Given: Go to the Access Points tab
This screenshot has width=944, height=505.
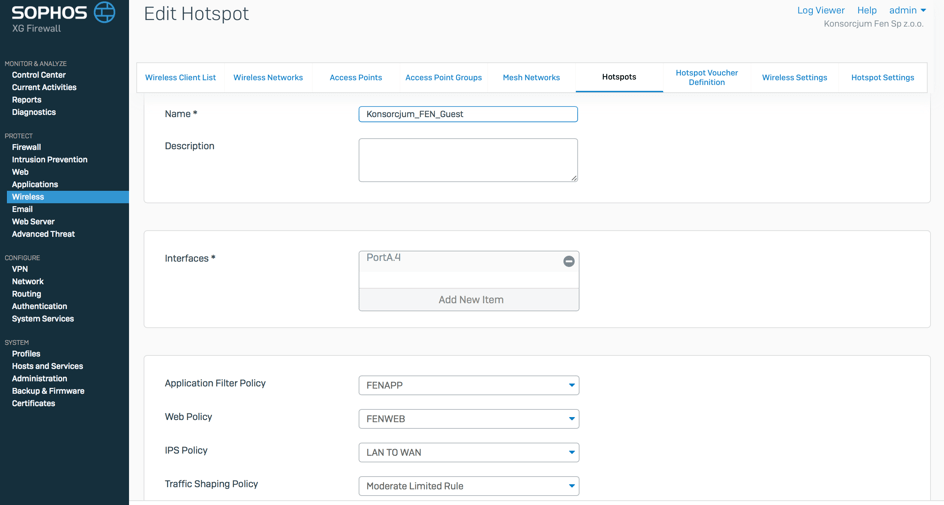Looking at the screenshot, I should 355,78.
